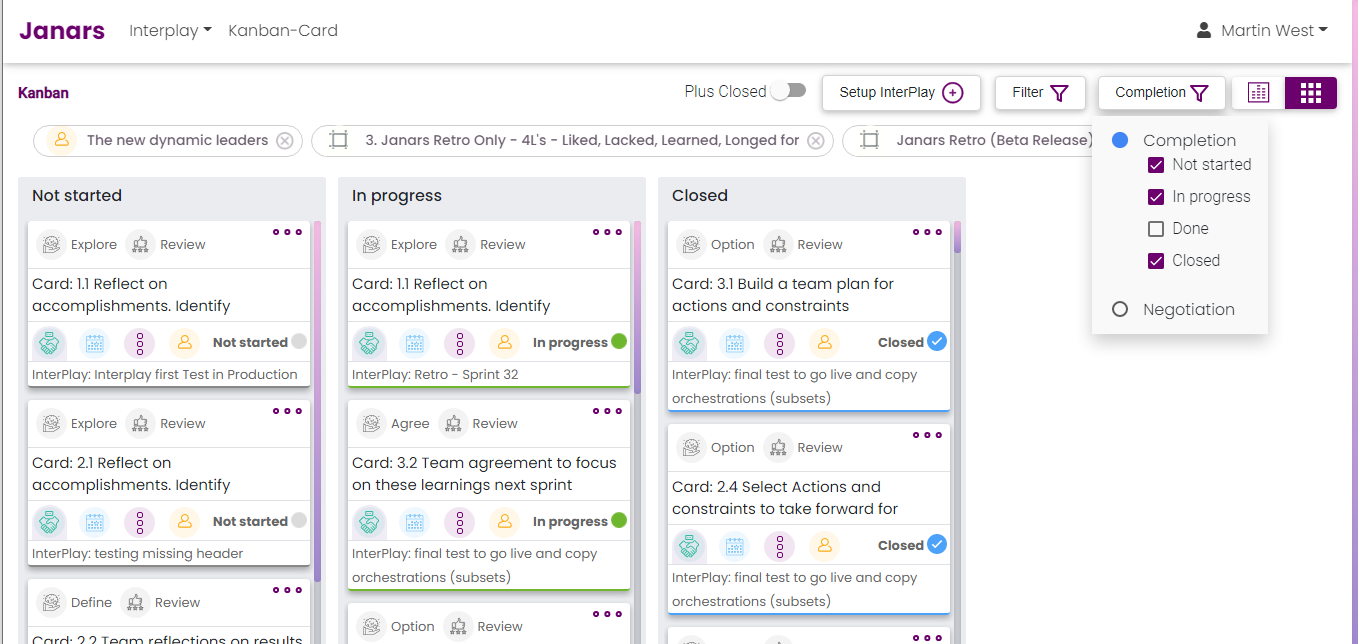
Task: Uncheck the Closed checkbox in filter
Action: click(x=1156, y=261)
